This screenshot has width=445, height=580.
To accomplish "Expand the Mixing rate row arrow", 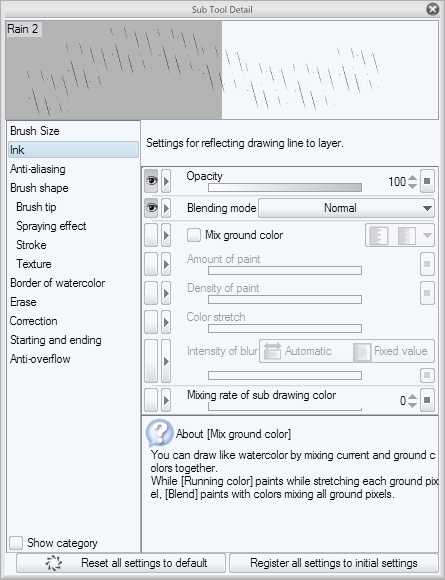I will click(x=166, y=400).
